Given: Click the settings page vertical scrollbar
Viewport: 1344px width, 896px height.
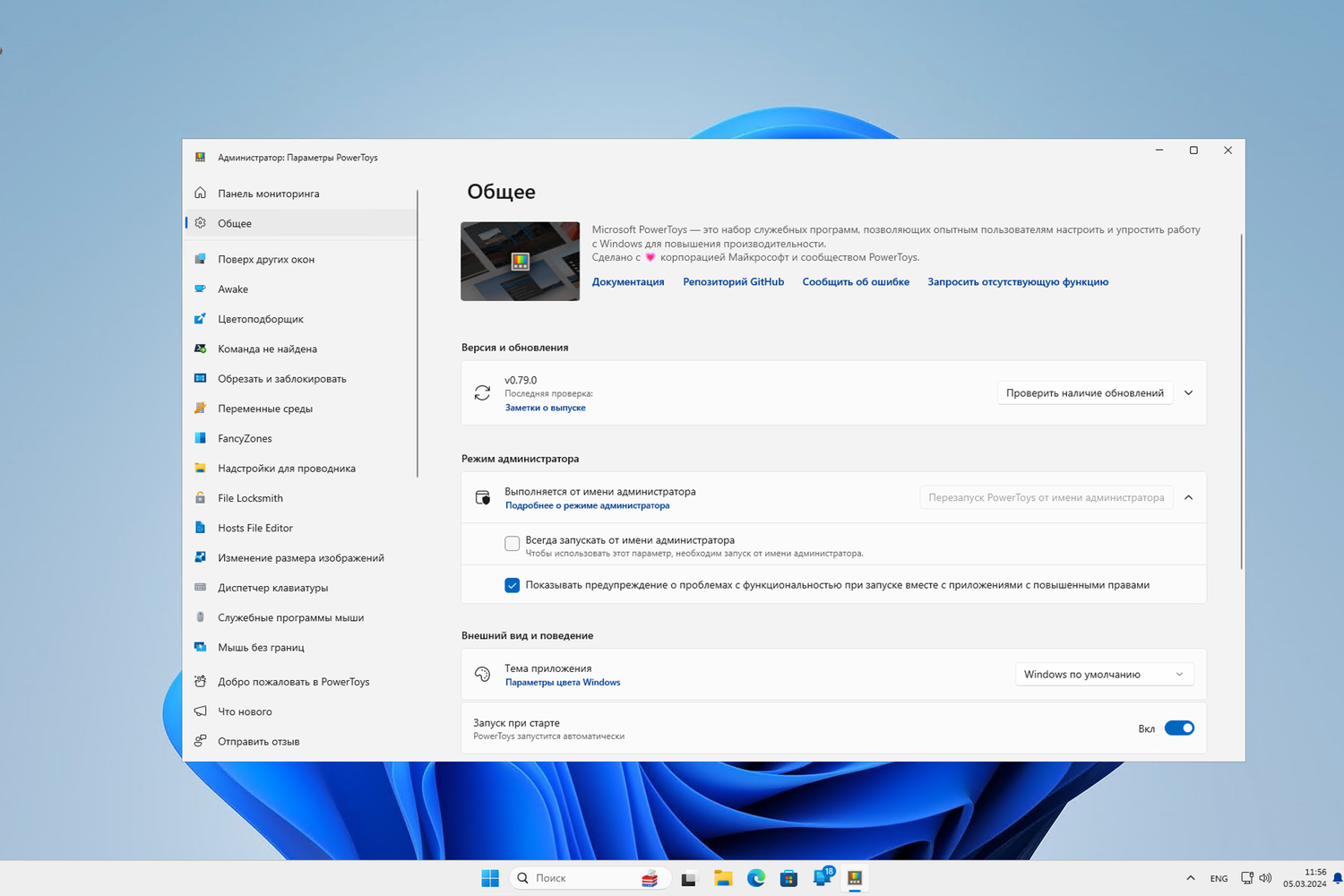Looking at the screenshot, I should tap(1241, 401).
